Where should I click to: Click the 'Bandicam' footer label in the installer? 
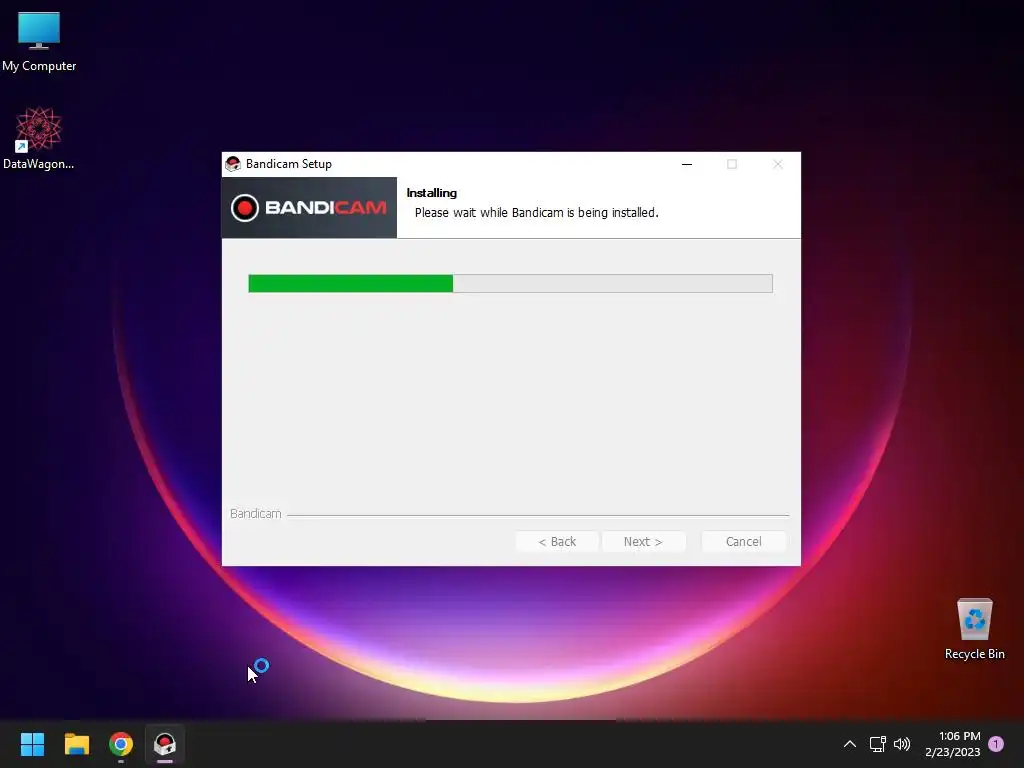click(255, 514)
